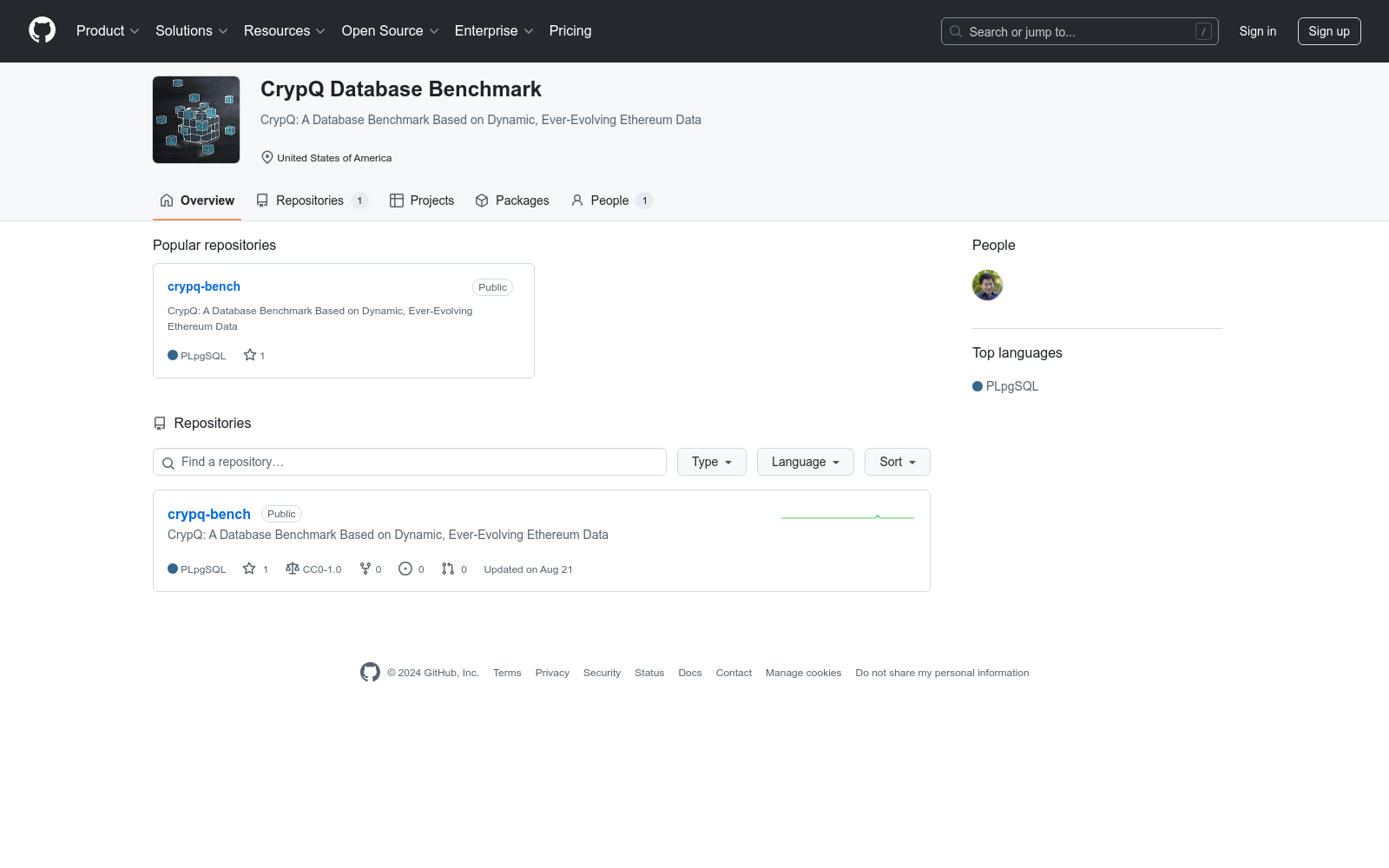Open the Type filter dropdown
1389x868 pixels.
tap(712, 462)
